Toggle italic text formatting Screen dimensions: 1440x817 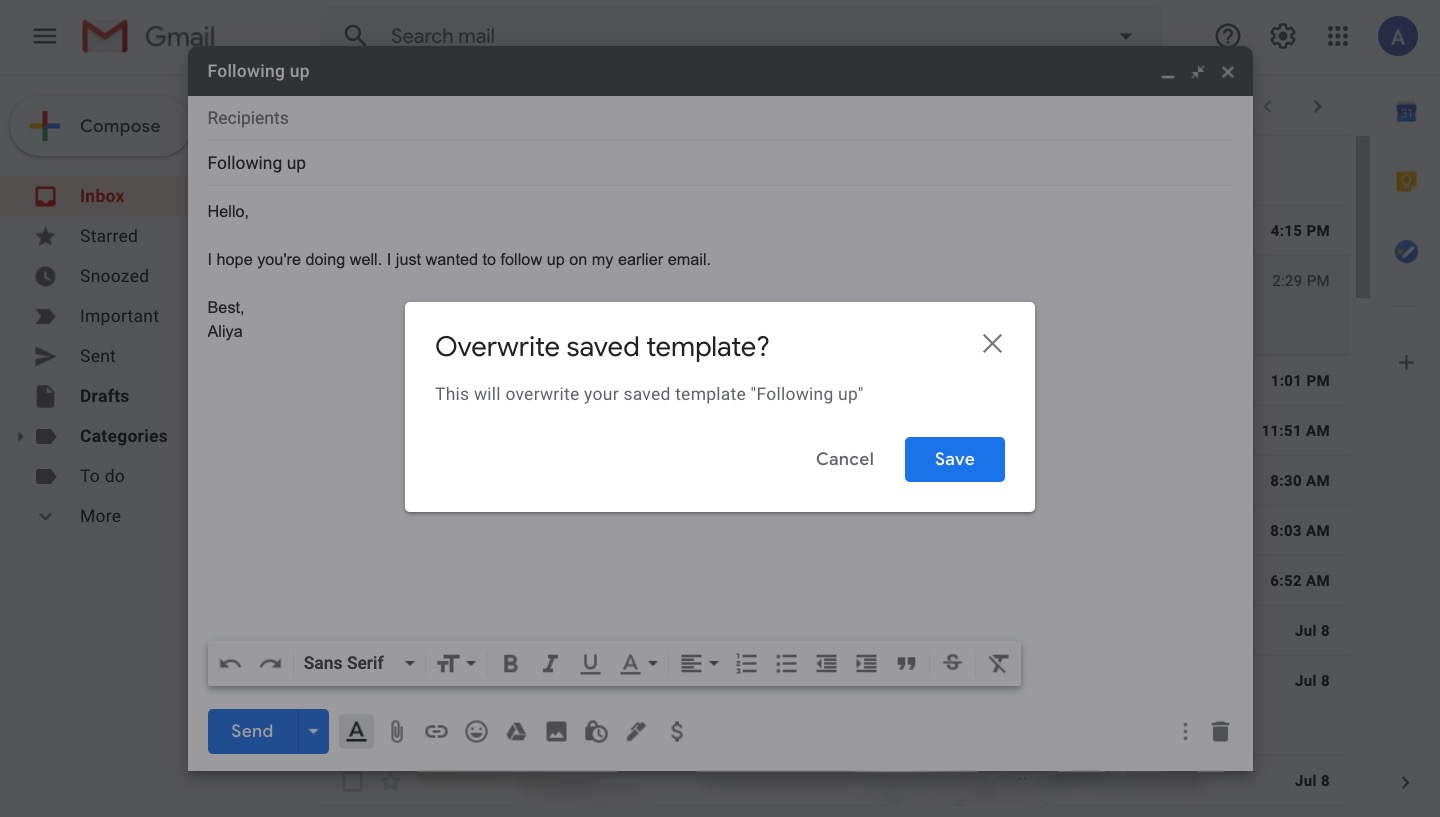(550, 664)
